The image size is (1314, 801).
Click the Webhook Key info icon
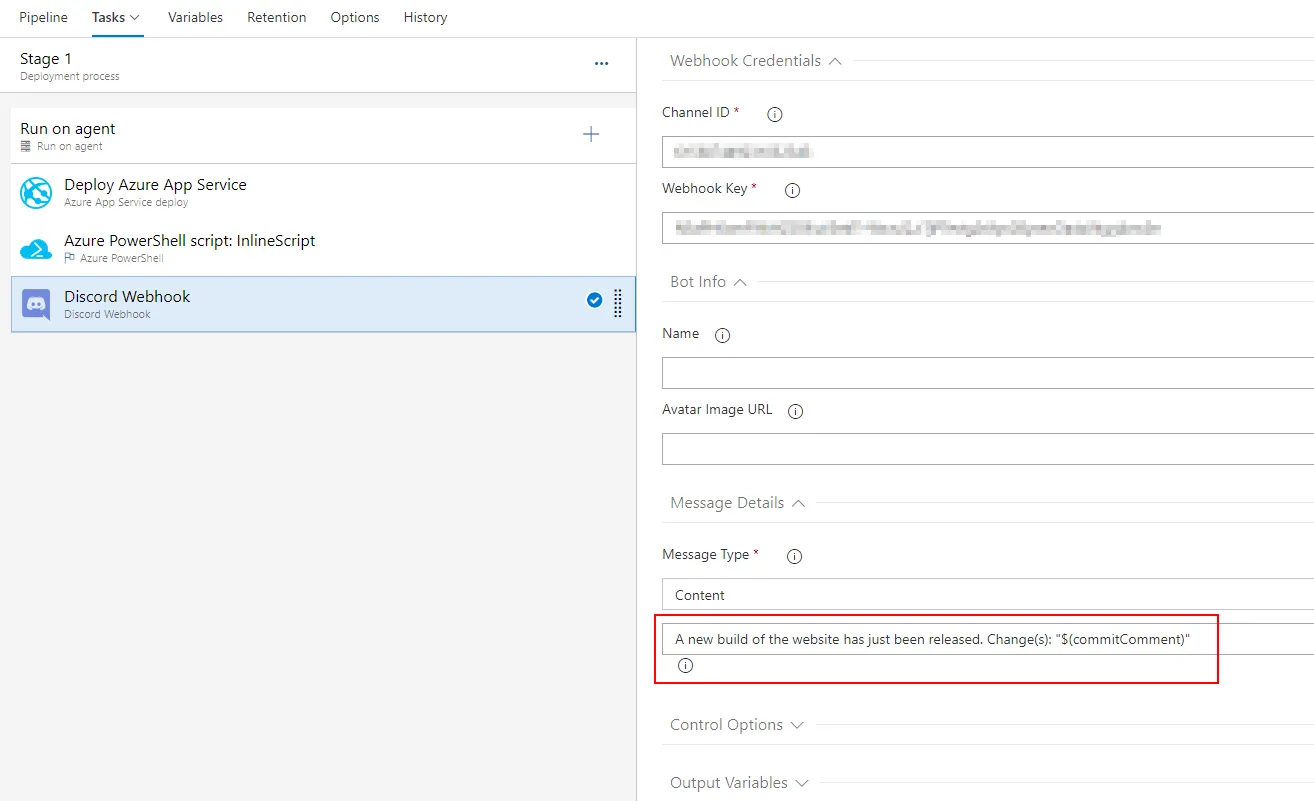click(x=792, y=190)
